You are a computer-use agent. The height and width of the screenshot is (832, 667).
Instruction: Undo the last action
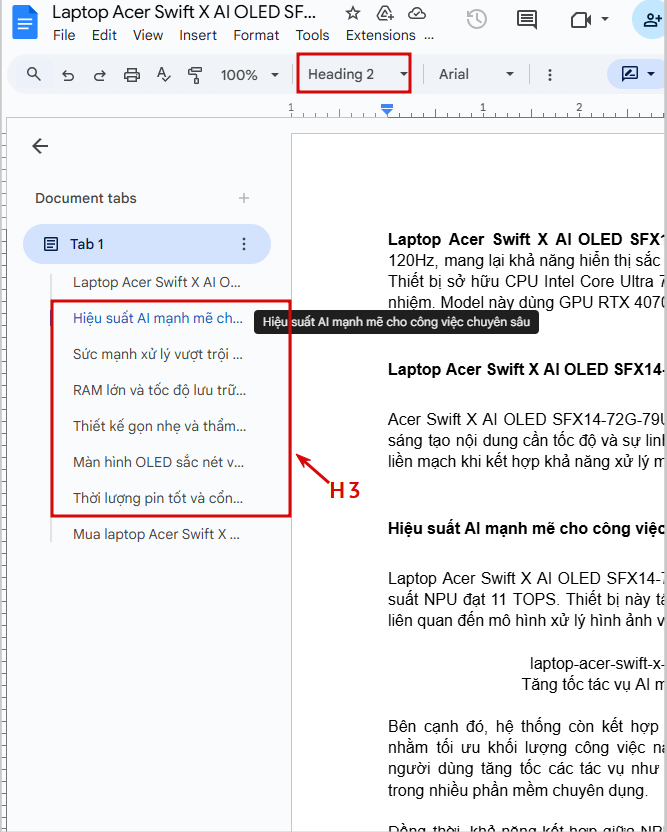pyautogui.click(x=68, y=75)
